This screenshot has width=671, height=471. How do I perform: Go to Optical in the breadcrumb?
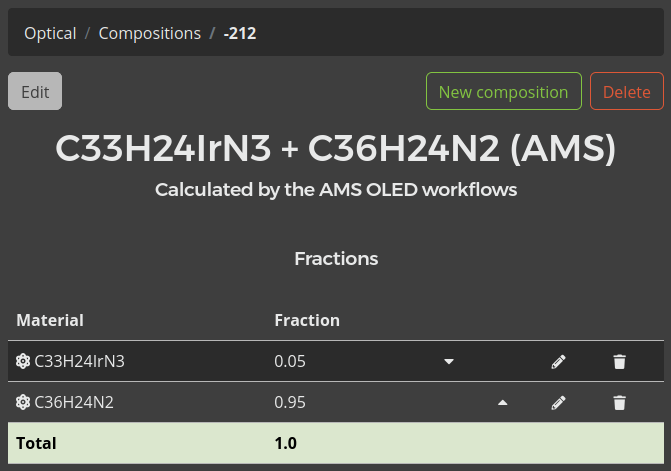(x=50, y=33)
